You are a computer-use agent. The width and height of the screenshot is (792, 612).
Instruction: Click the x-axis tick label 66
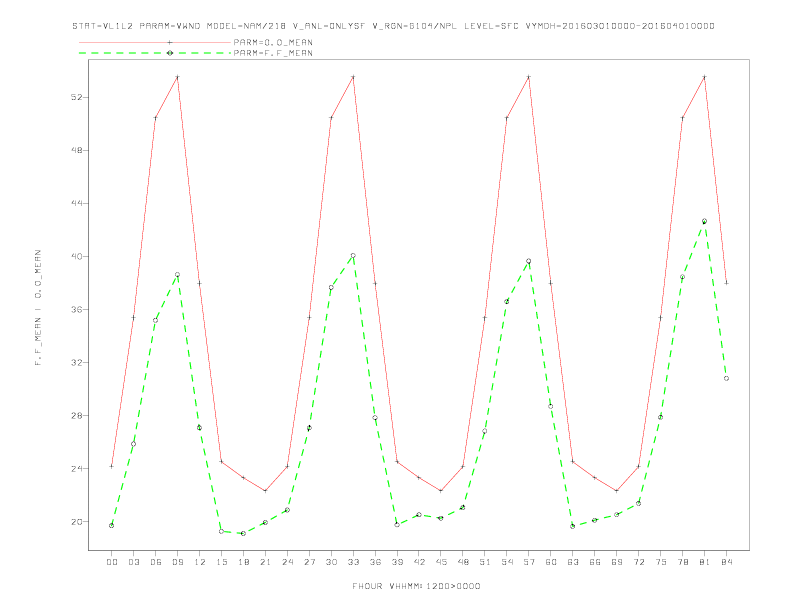595,562
